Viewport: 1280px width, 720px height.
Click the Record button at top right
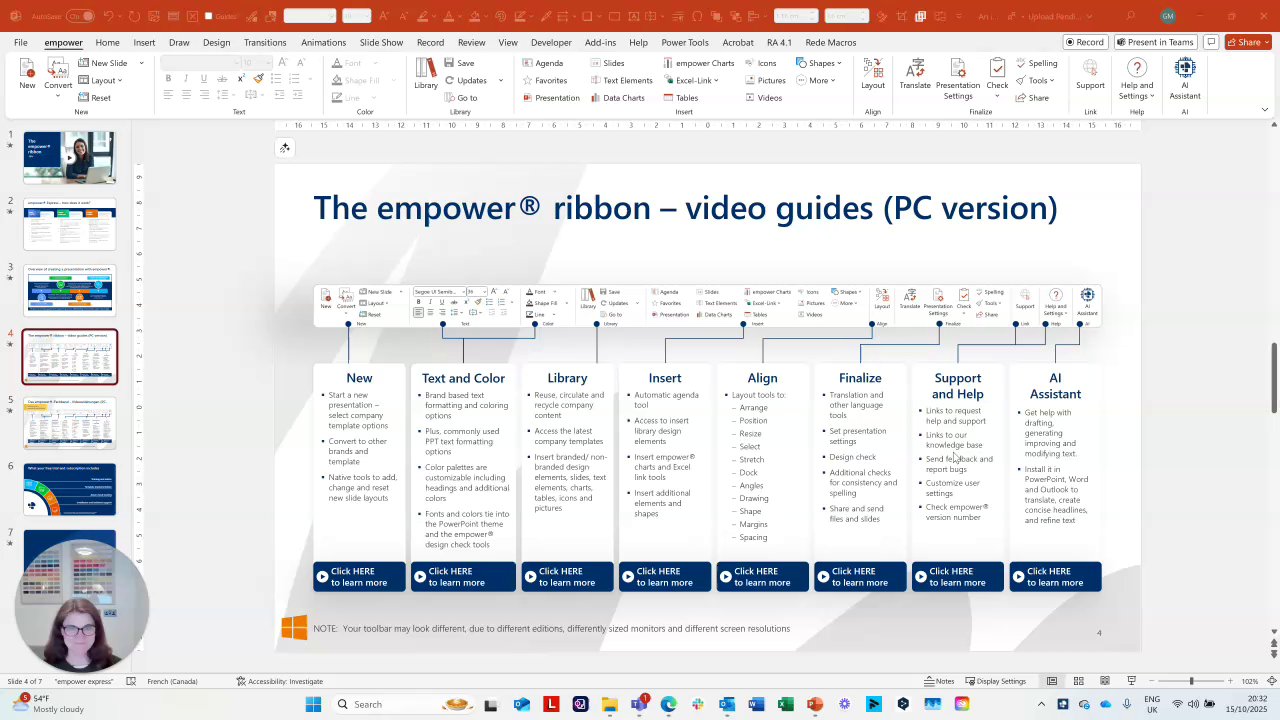1085,42
